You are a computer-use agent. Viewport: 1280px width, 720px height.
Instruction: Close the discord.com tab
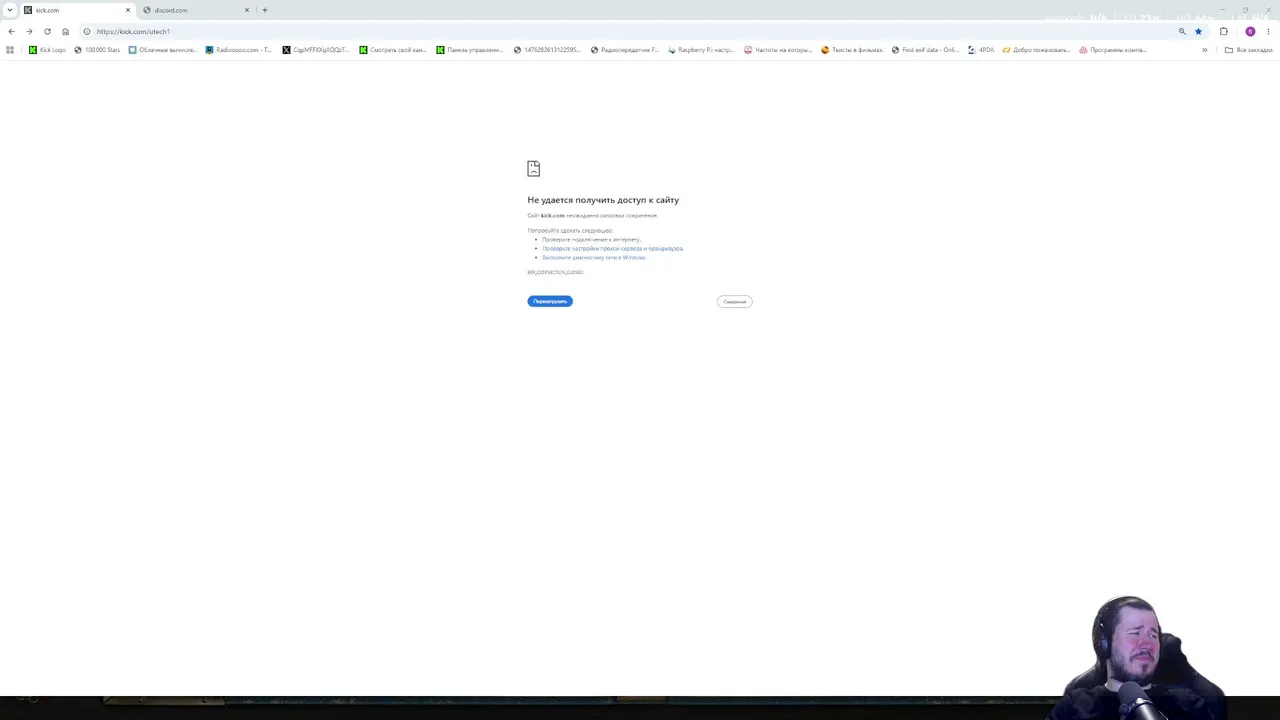[247, 10]
